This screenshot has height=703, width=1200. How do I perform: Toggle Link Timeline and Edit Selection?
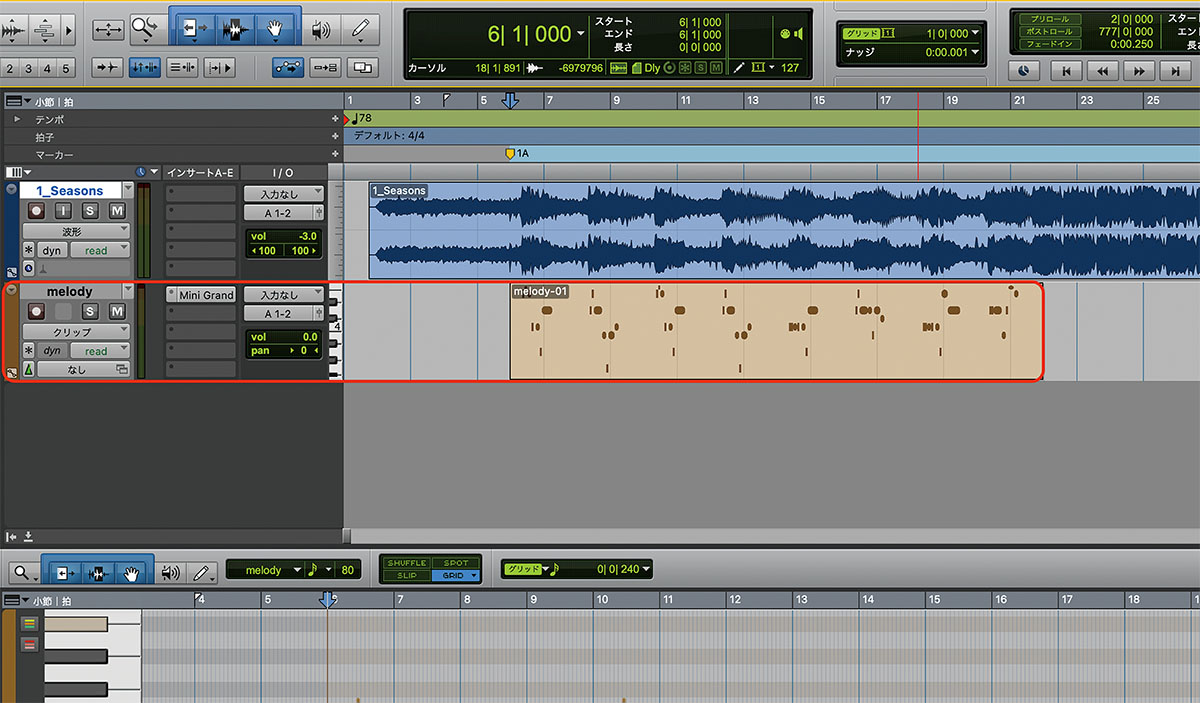[x=144, y=68]
